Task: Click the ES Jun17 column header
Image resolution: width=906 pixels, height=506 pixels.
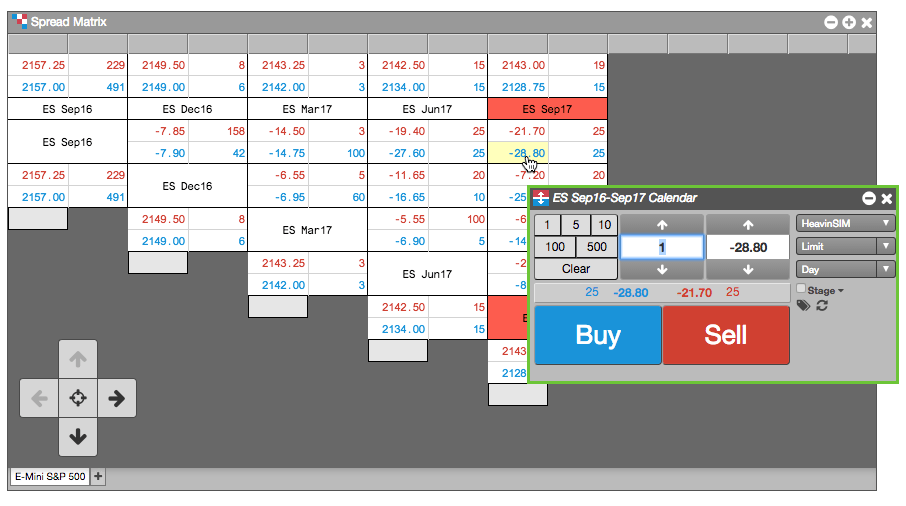Action: pyautogui.click(x=428, y=109)
